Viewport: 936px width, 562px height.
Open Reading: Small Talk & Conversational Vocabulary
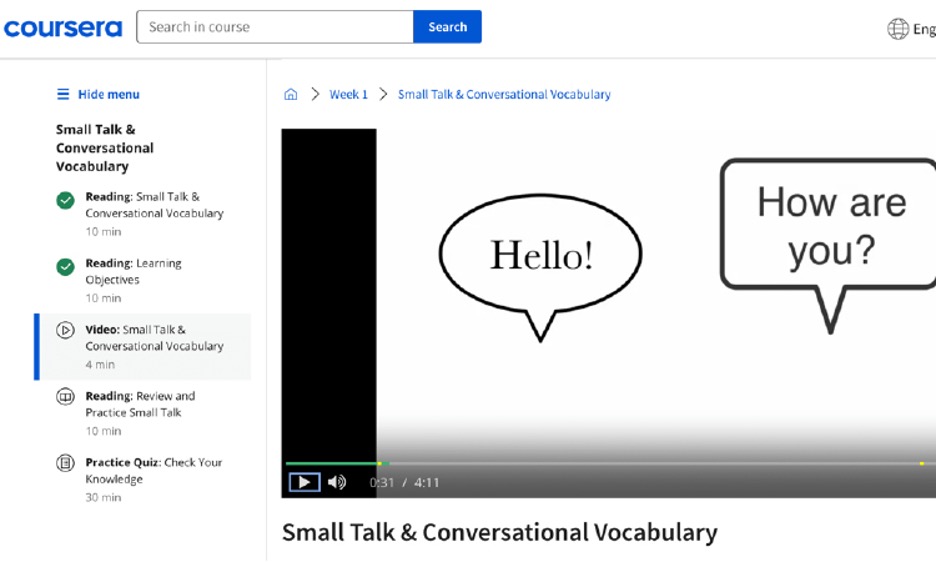point(154,205)
